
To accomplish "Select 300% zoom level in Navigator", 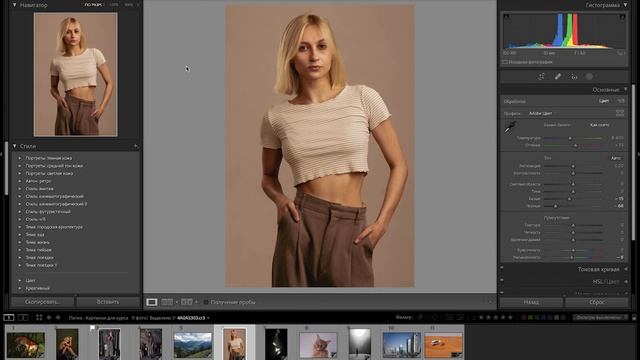I will point(129,5).
